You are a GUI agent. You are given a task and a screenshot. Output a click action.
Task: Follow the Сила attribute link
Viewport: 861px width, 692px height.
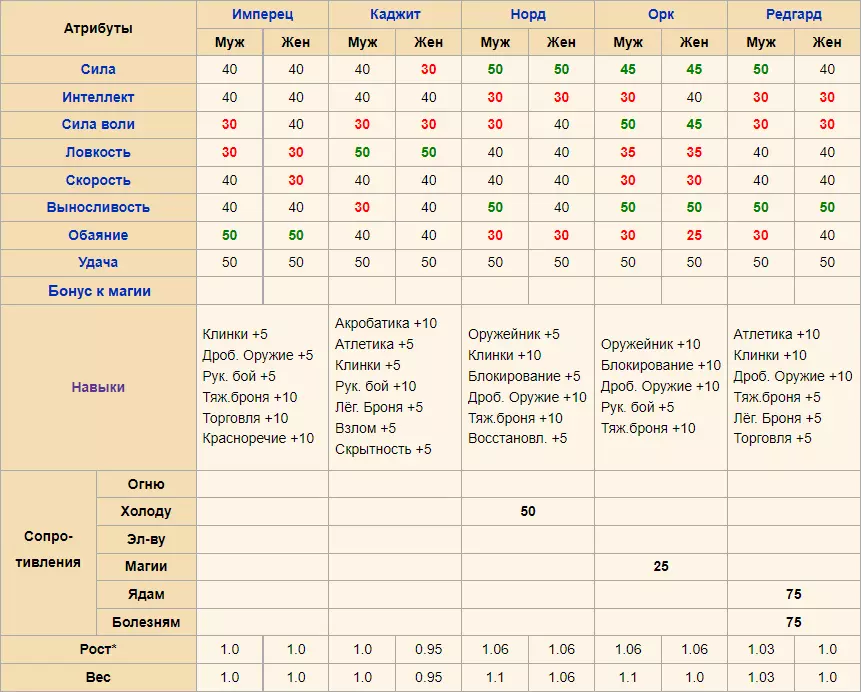coord(98,69)
